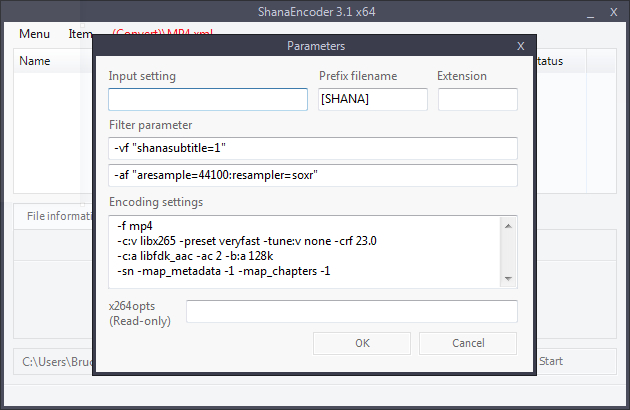Close the ShanaEncoder main window
Viewport: 630px width, 410px height.
coord(611,12)
